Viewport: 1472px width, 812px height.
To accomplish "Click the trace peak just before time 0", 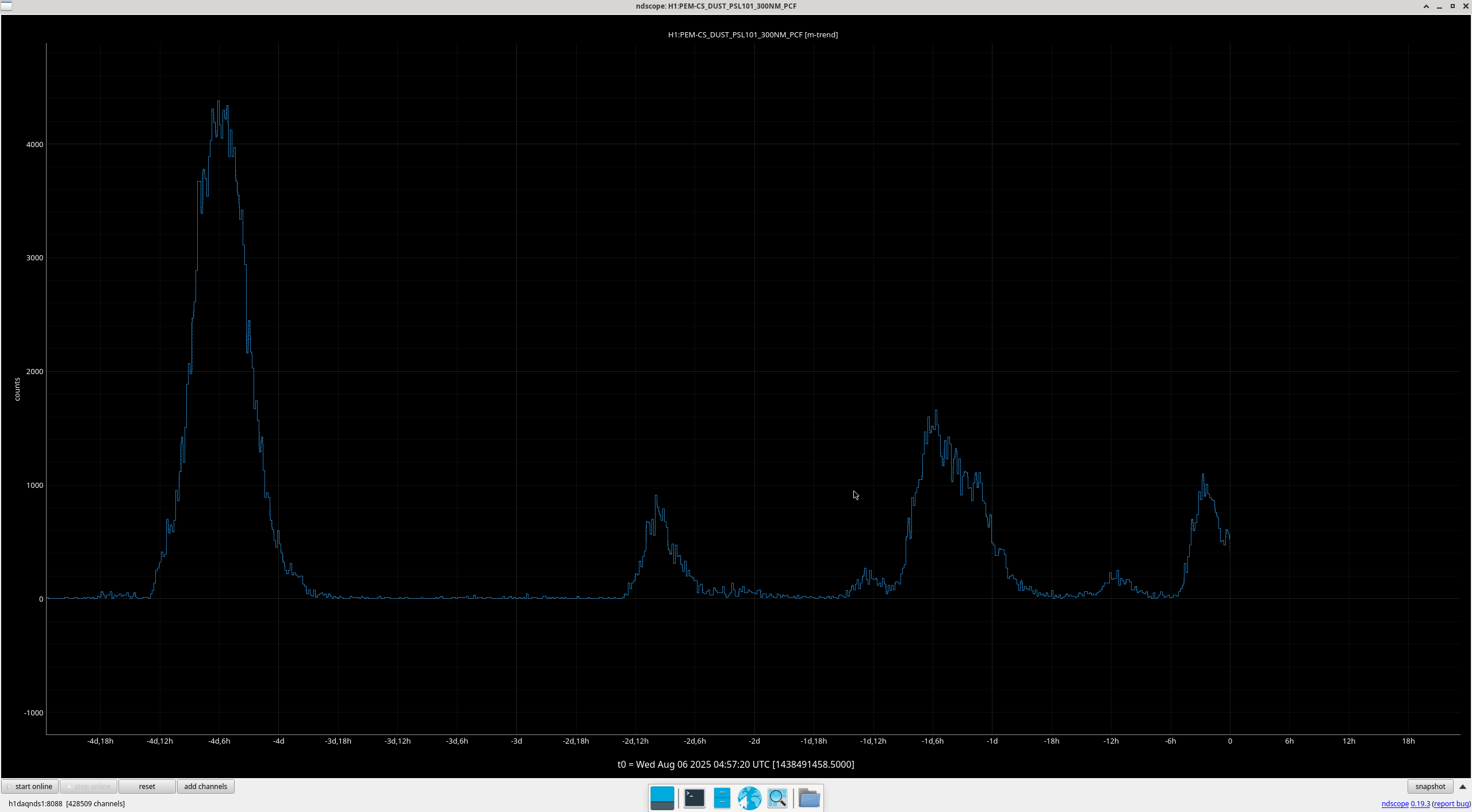I will point(1203,475).
